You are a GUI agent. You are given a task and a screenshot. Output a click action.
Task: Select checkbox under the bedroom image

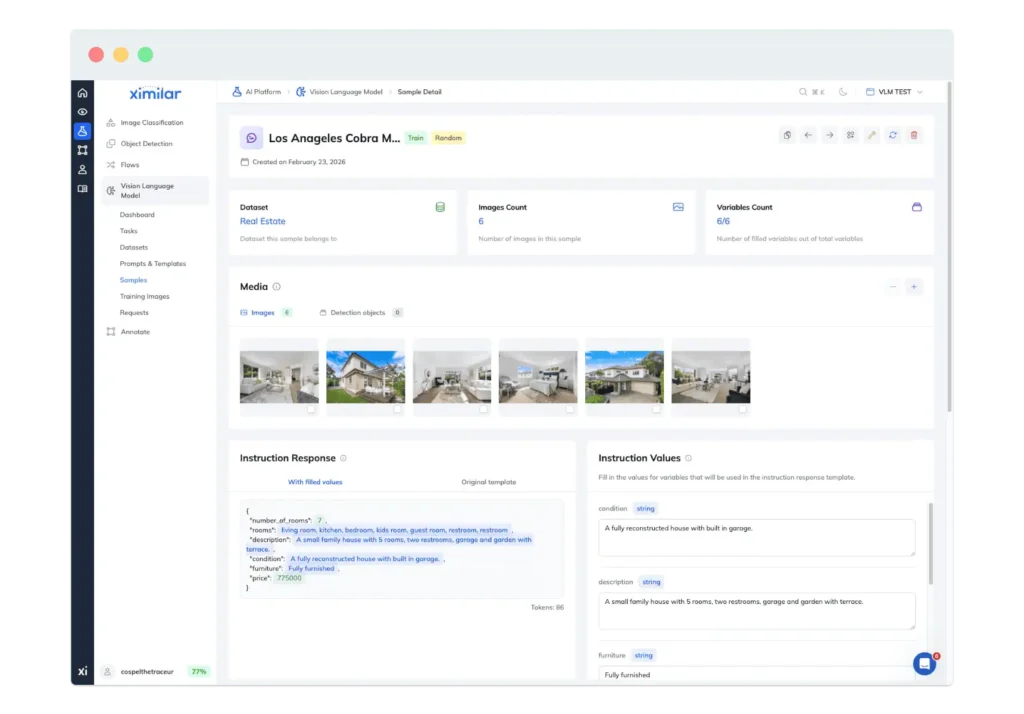click(x=570, y=409)
